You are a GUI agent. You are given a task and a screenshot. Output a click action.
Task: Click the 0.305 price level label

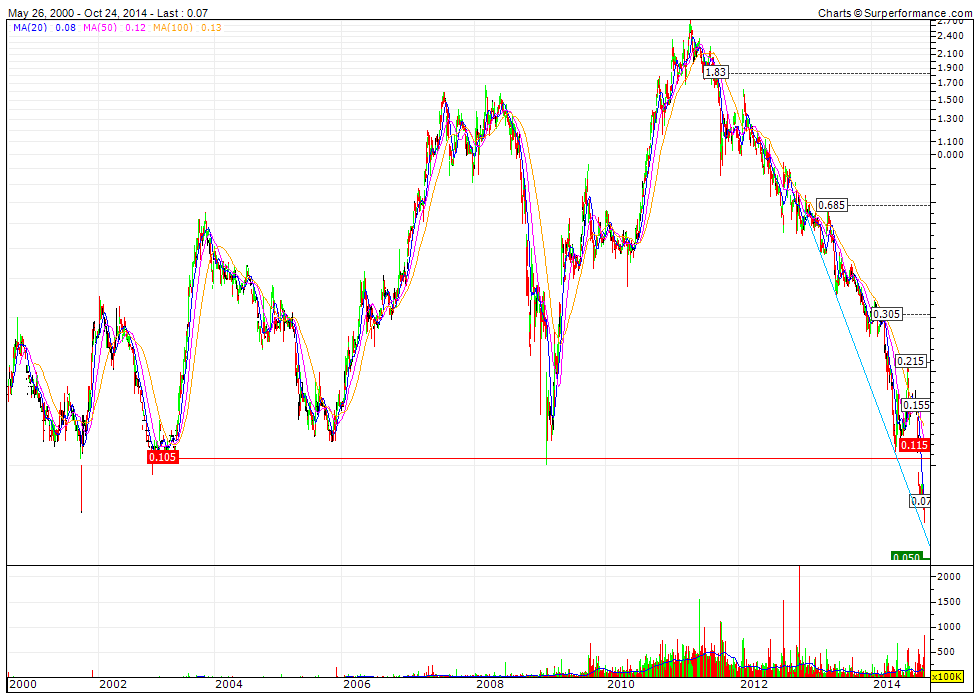click(886, 314)
